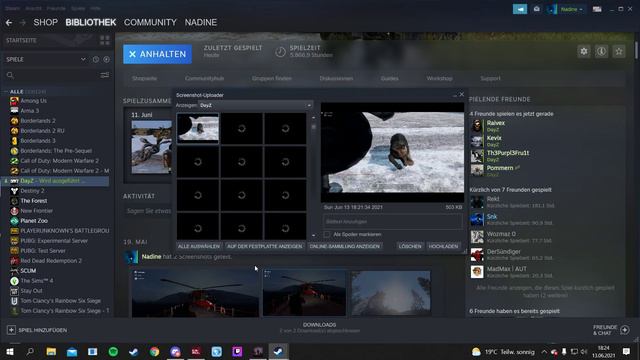
Task: Open Google Chrome from the taskbar
Action: (154, 351)
